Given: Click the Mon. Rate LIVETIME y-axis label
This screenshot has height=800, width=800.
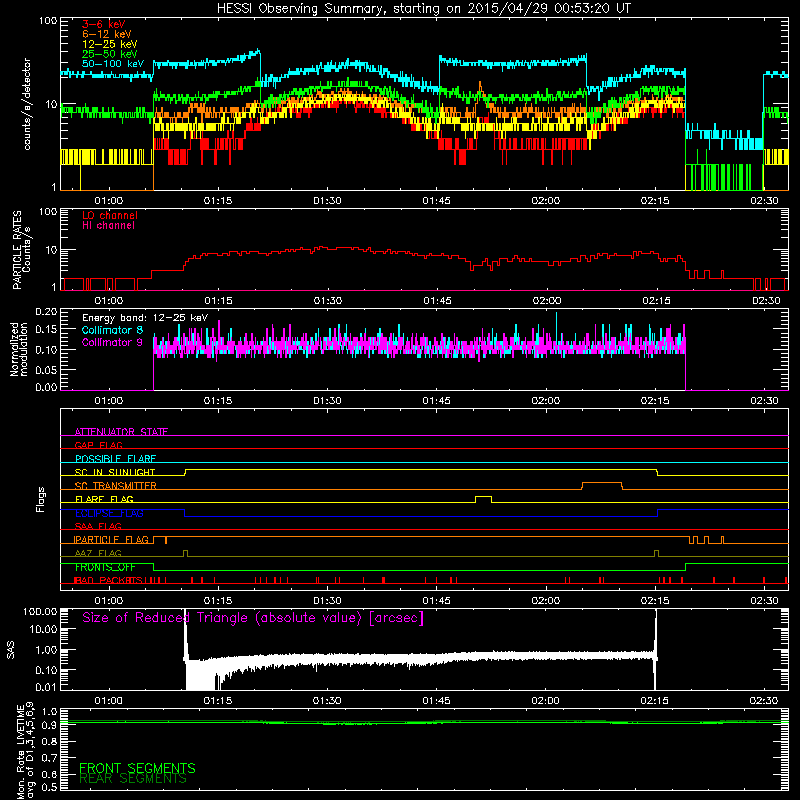Looking at the screenshot, I should (25, 750).
